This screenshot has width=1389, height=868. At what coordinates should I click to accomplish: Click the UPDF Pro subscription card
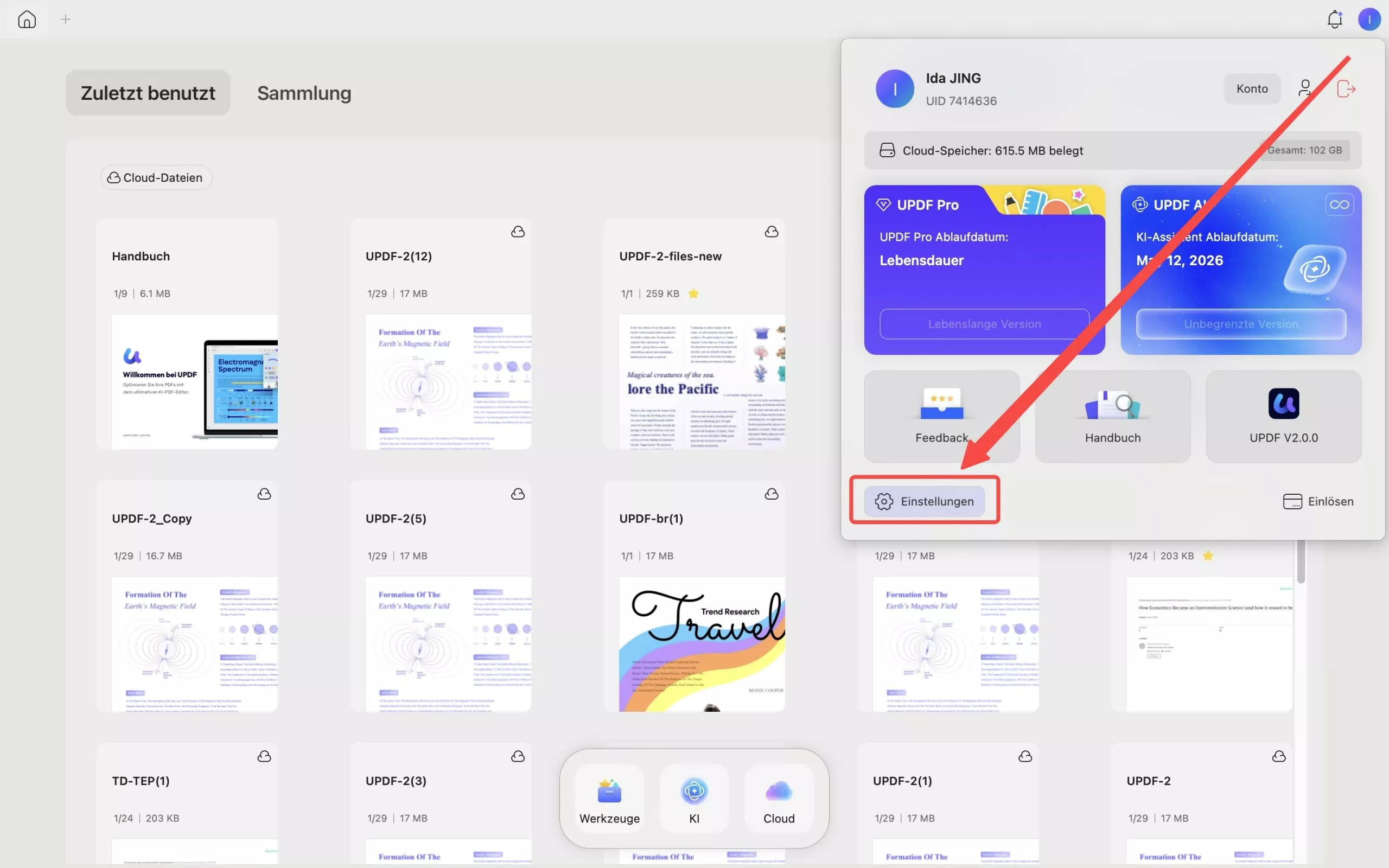984,270
